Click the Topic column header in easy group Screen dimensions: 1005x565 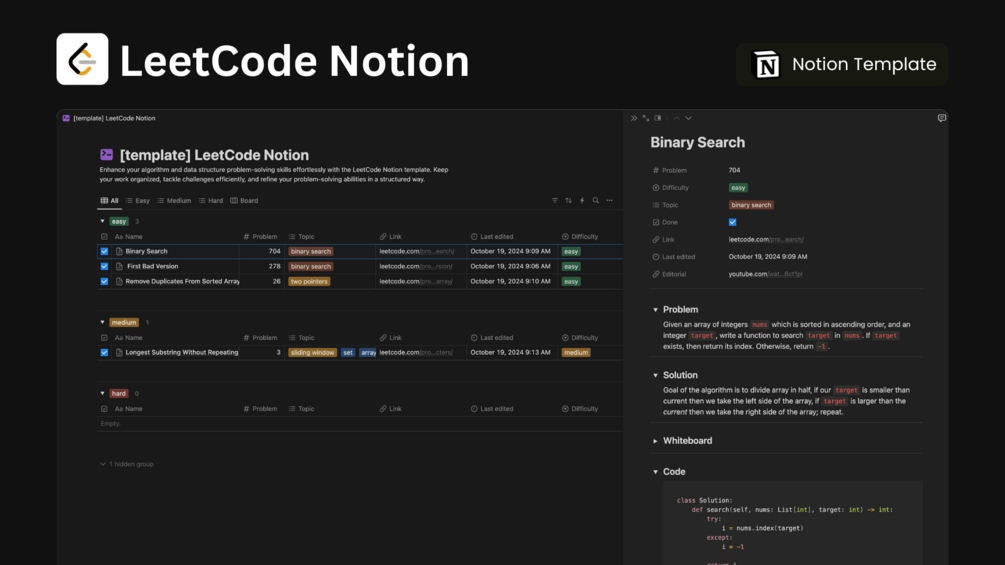point(301,237)
